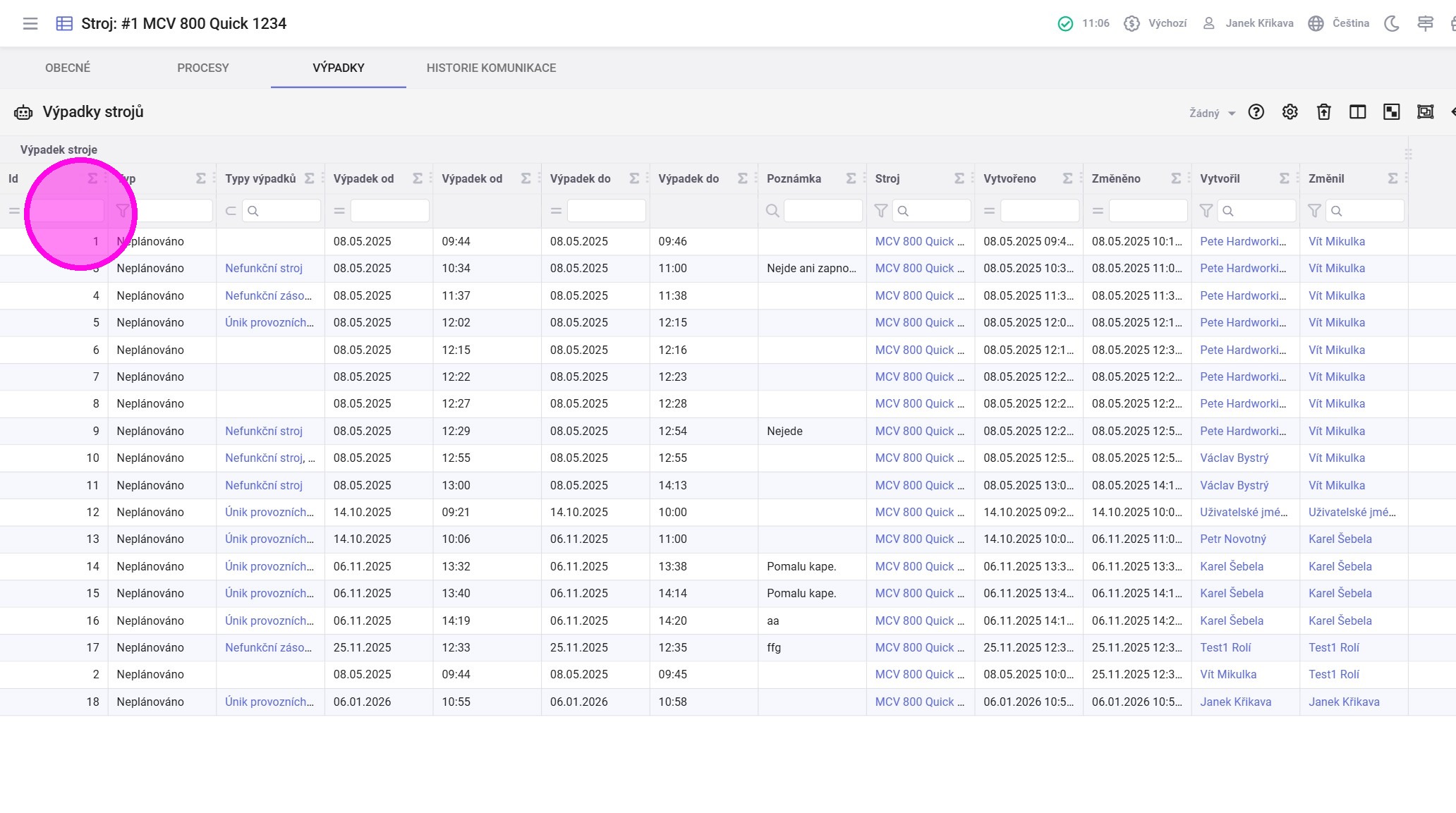The image size is (1456, 813).
Task: Open the Nefunkční stroj link in row 9
Action: 264,431
